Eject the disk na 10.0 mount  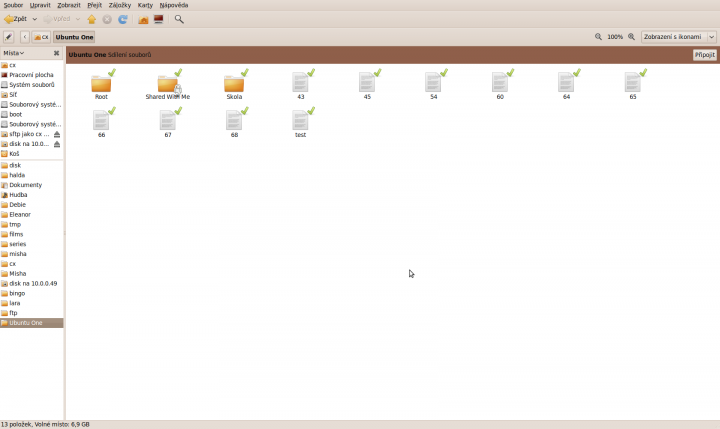57,144
